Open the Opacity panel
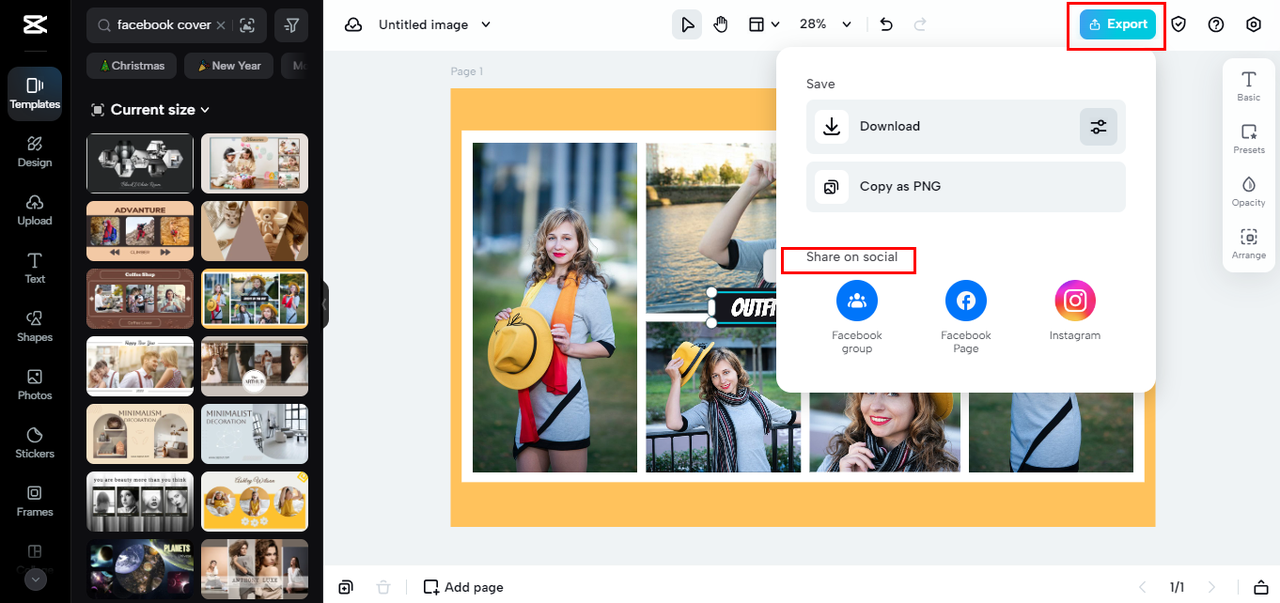Viewport: 1280px width, 603px height. [1249, 192]
